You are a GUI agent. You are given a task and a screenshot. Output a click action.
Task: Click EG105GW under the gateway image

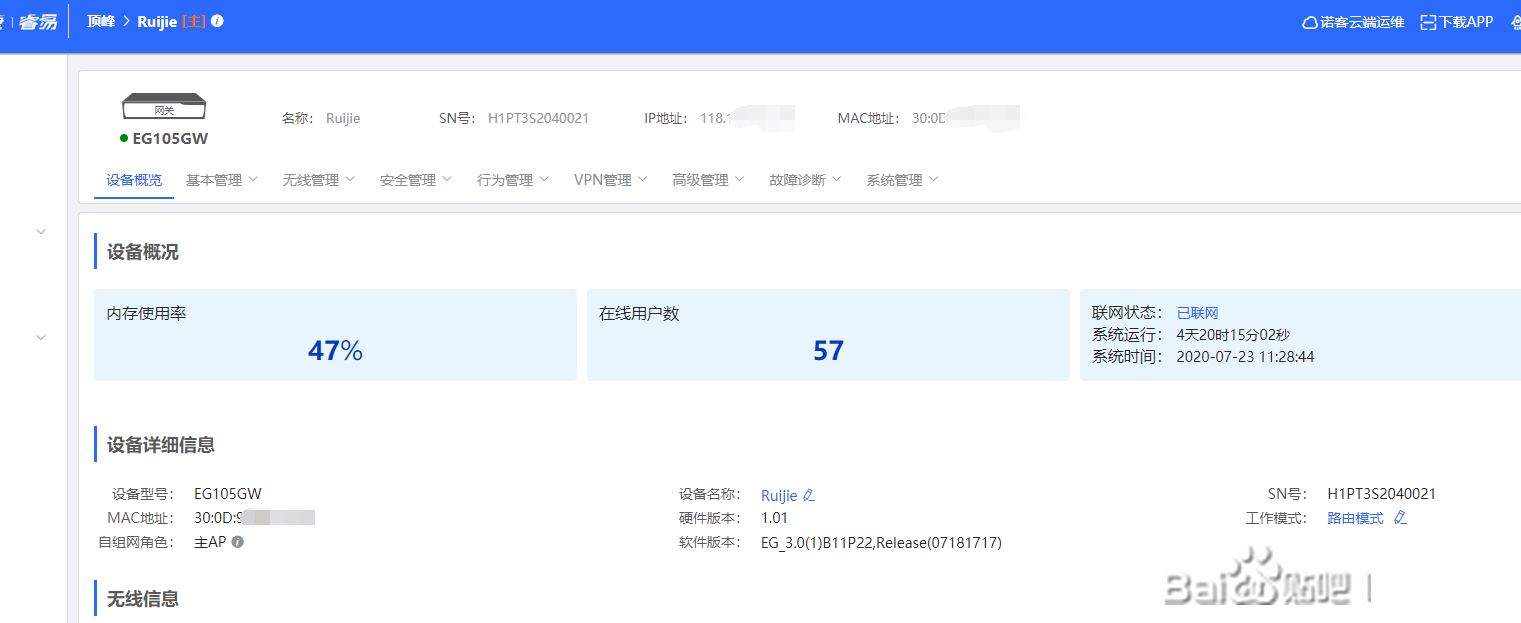(x=170, y=139)
